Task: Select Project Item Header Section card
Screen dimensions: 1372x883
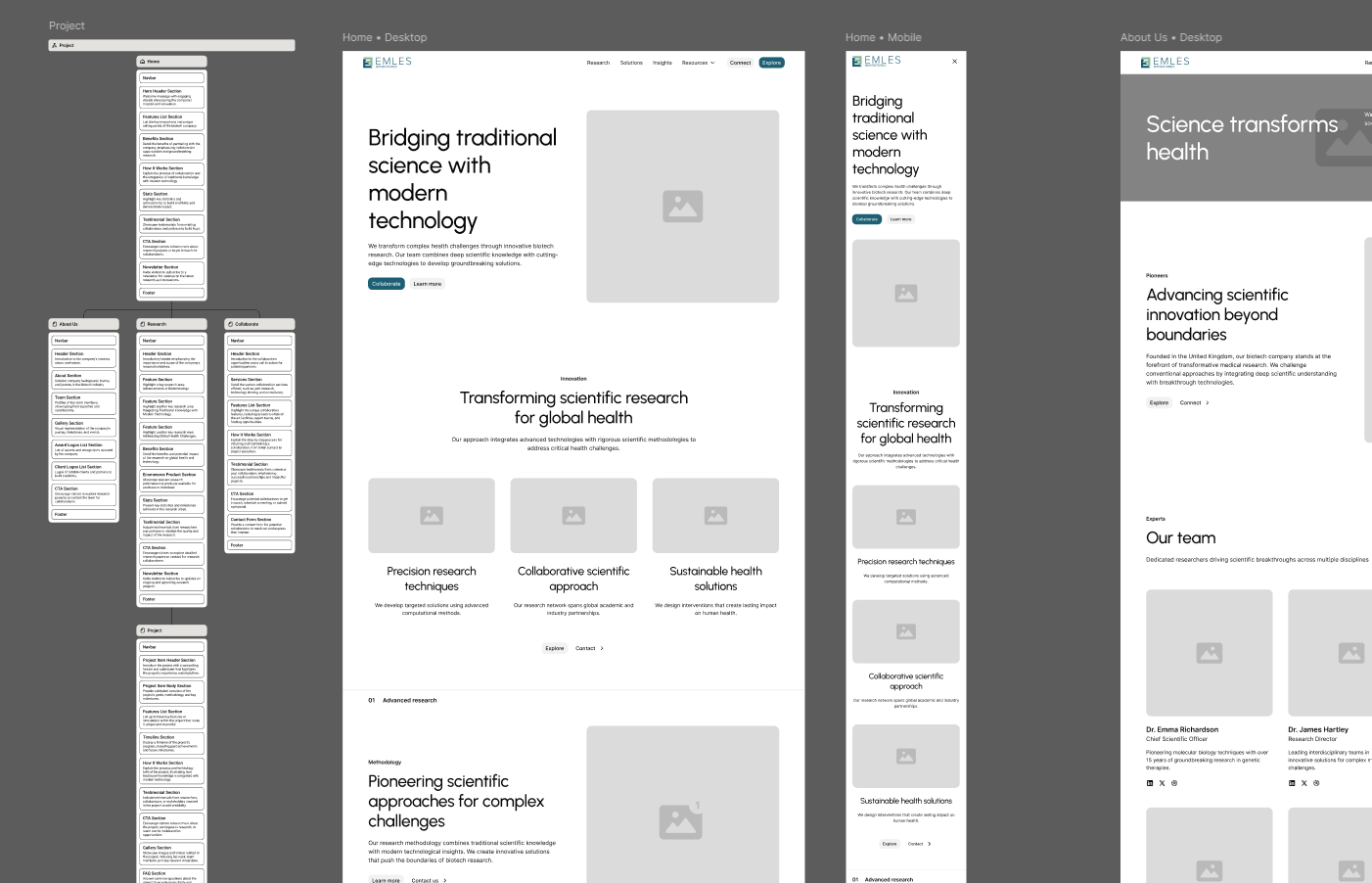Action: (x=171, y=667)
